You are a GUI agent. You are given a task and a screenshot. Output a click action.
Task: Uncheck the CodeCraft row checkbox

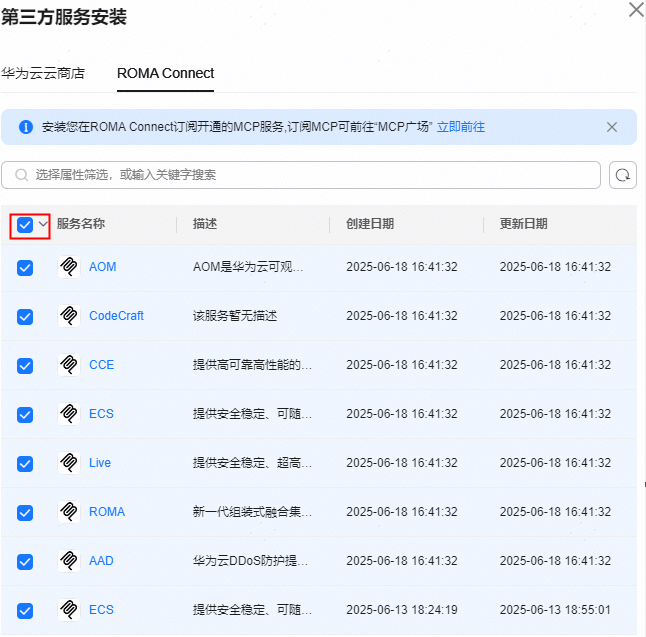(25, 316)
